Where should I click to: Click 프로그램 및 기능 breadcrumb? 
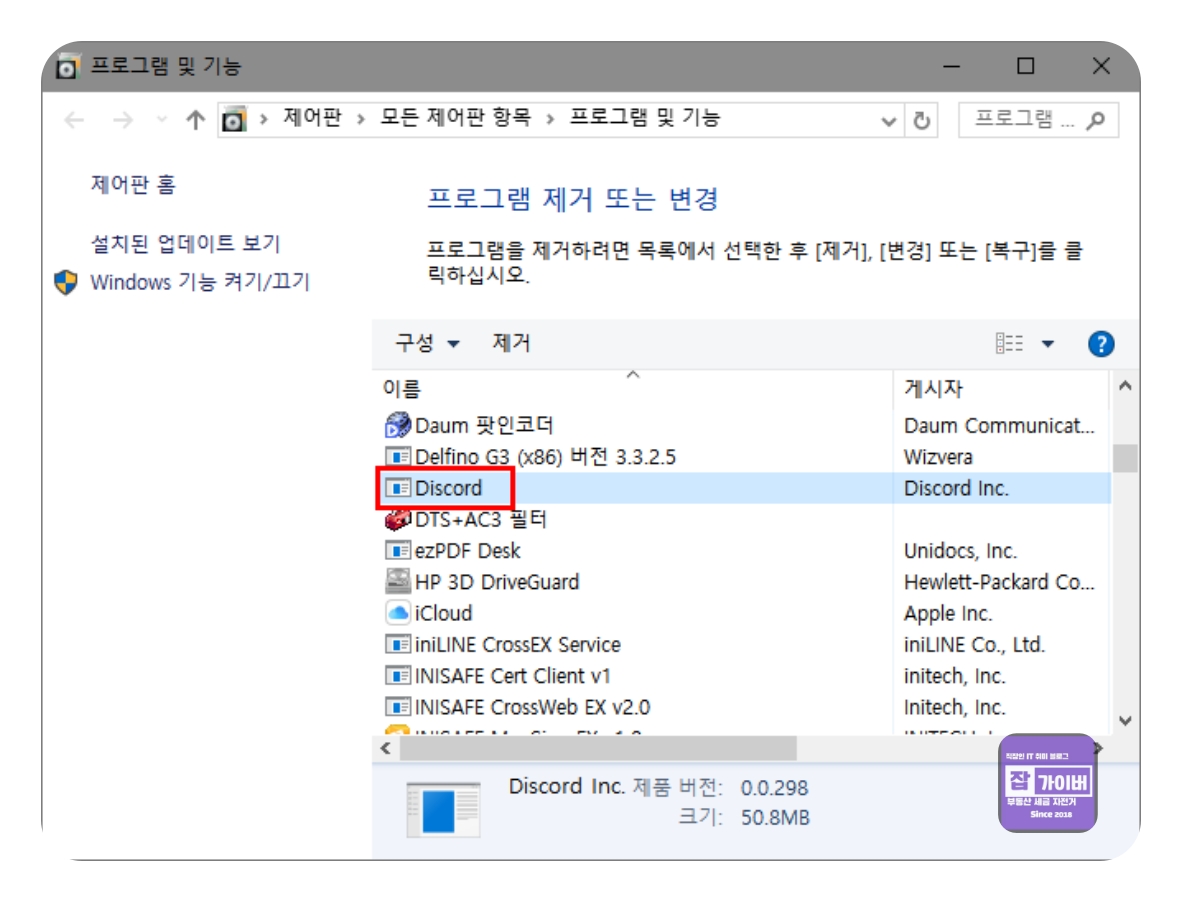[645, 118]
